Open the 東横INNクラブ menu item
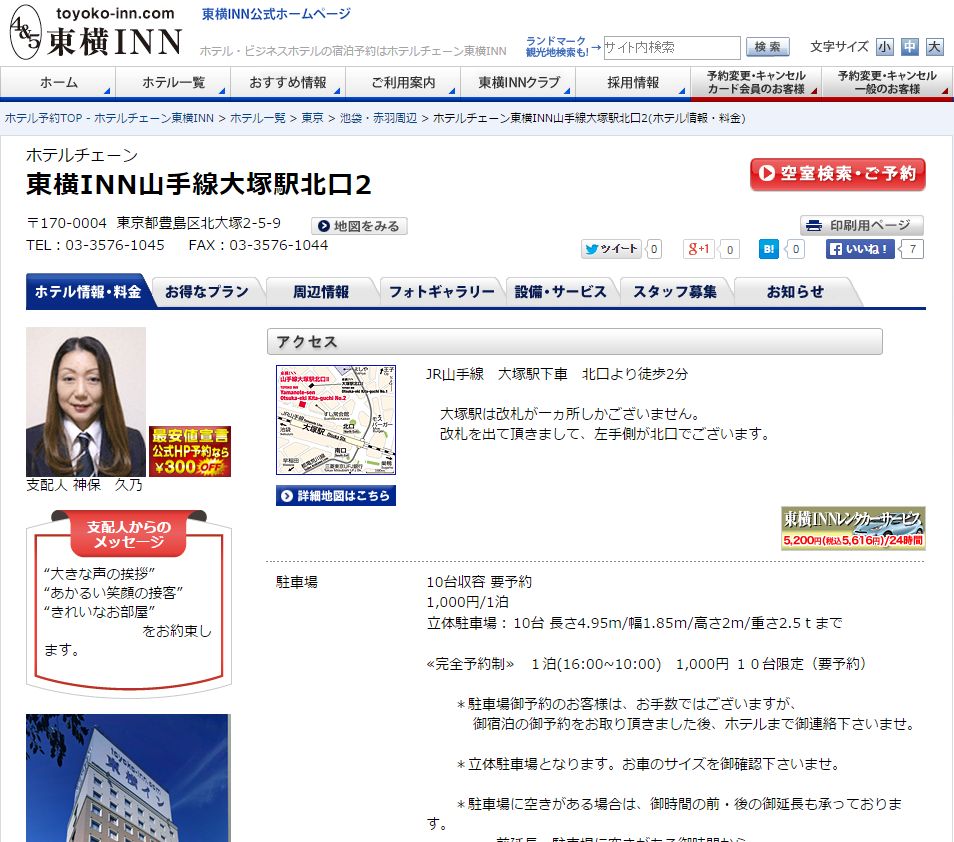The width and height of the screenshot is (954, 842). point(518,82)
